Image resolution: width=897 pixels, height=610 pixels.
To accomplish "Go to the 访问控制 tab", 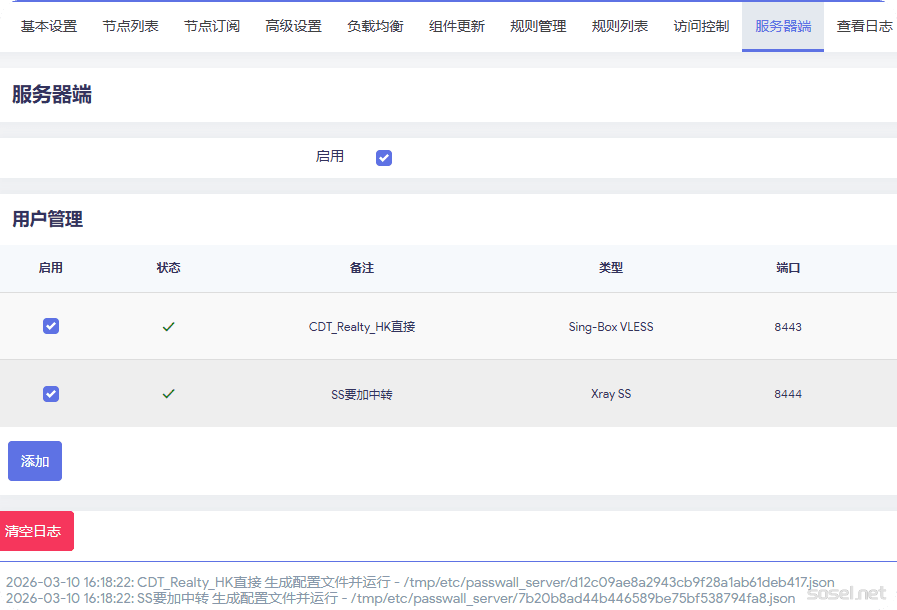I will (x=701, y=26).
